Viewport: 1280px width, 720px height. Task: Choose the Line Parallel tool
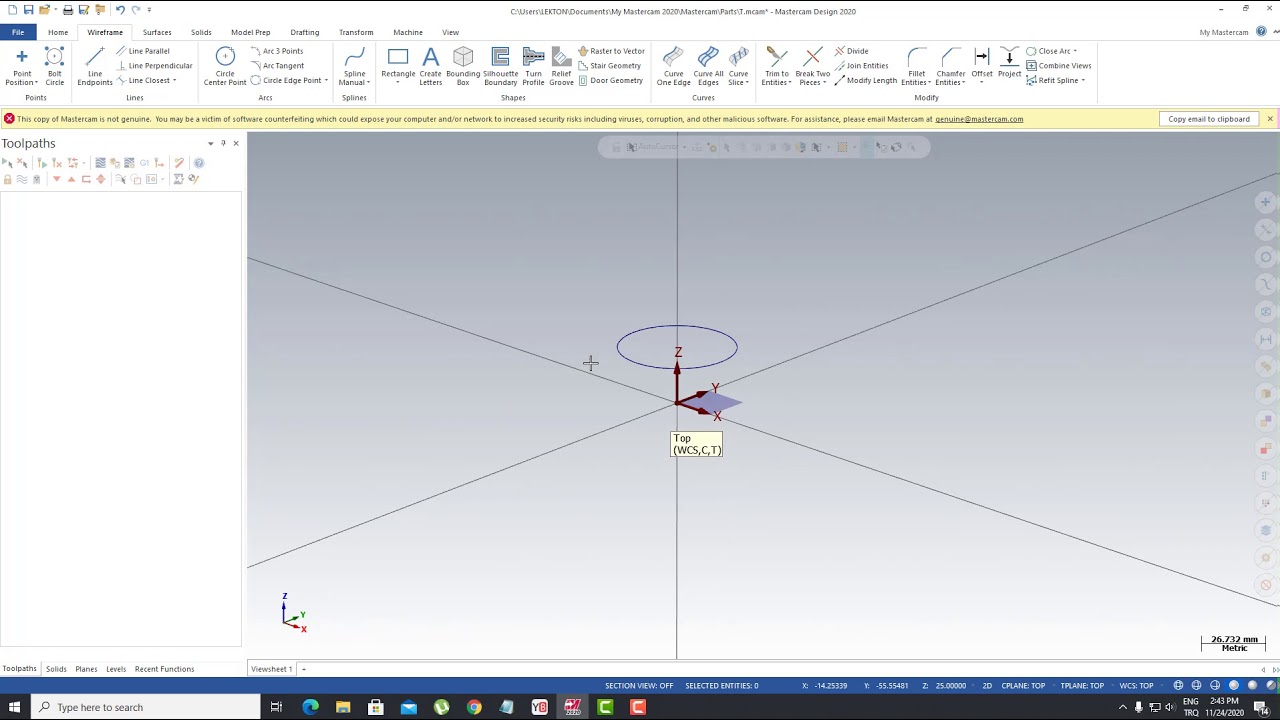(x=143, y=51)
